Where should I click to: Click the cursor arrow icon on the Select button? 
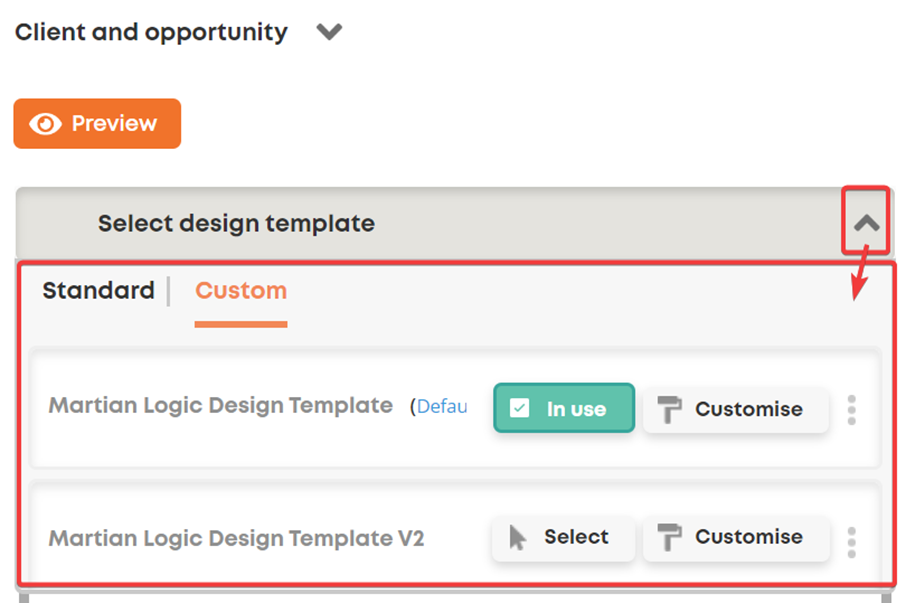pyautogui.click(x=517, y=537)
